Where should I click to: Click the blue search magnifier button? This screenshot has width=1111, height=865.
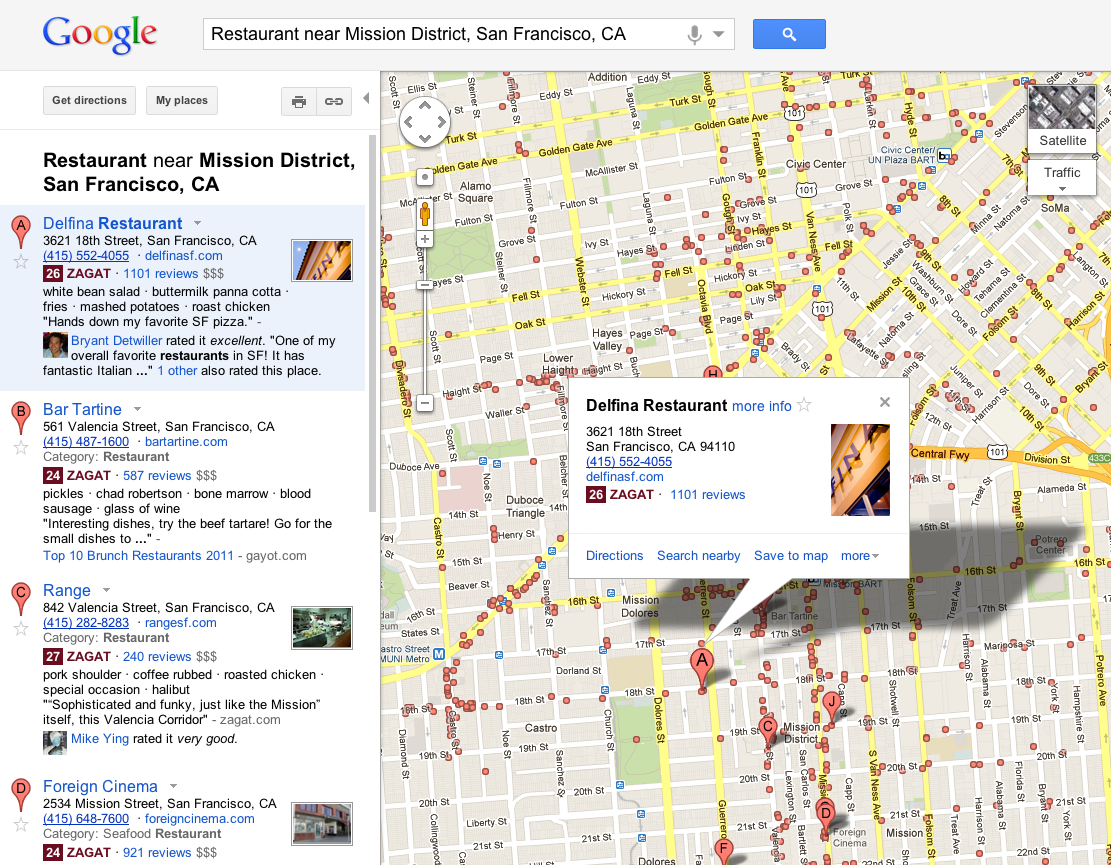pos(789,34)
